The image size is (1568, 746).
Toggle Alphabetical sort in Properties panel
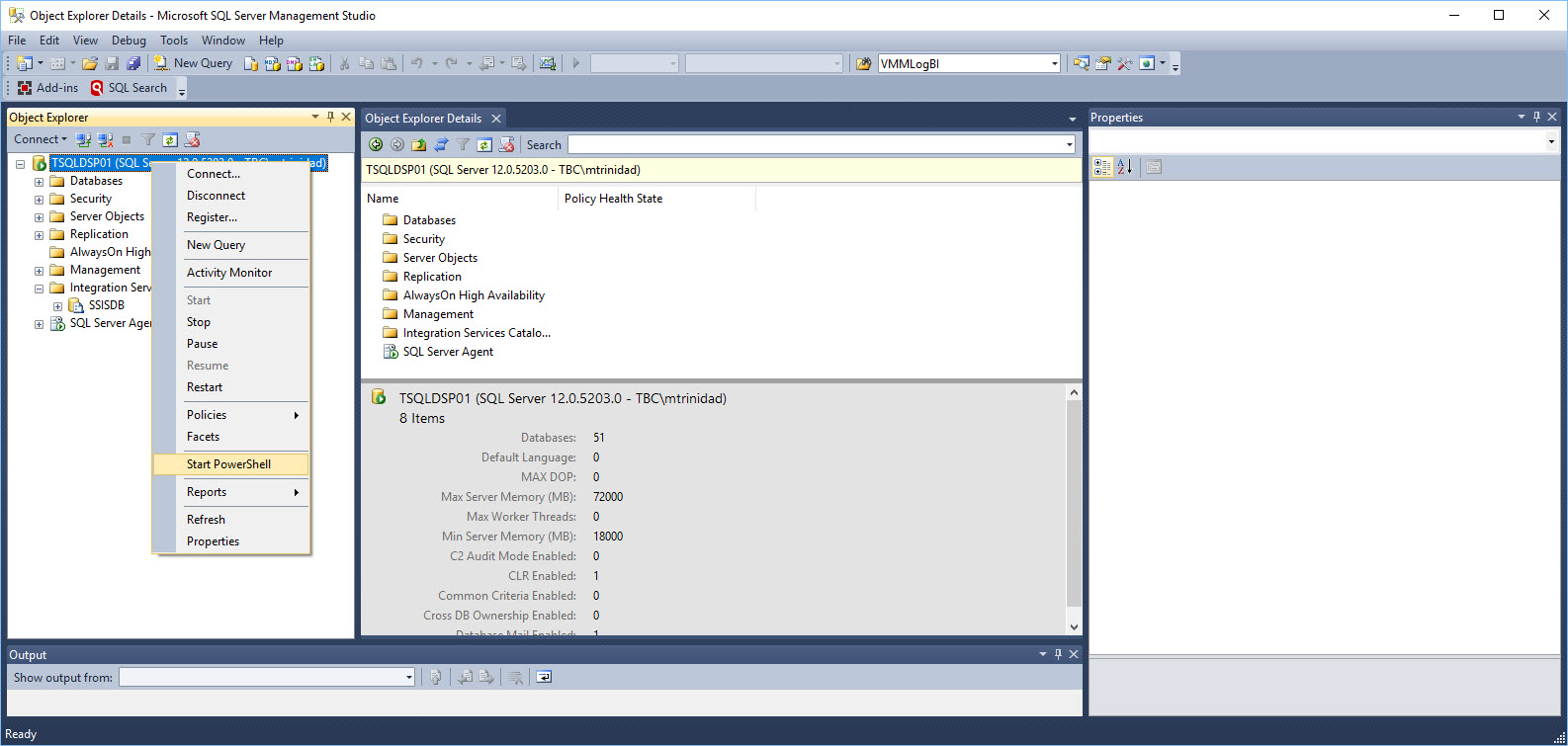1125,167
